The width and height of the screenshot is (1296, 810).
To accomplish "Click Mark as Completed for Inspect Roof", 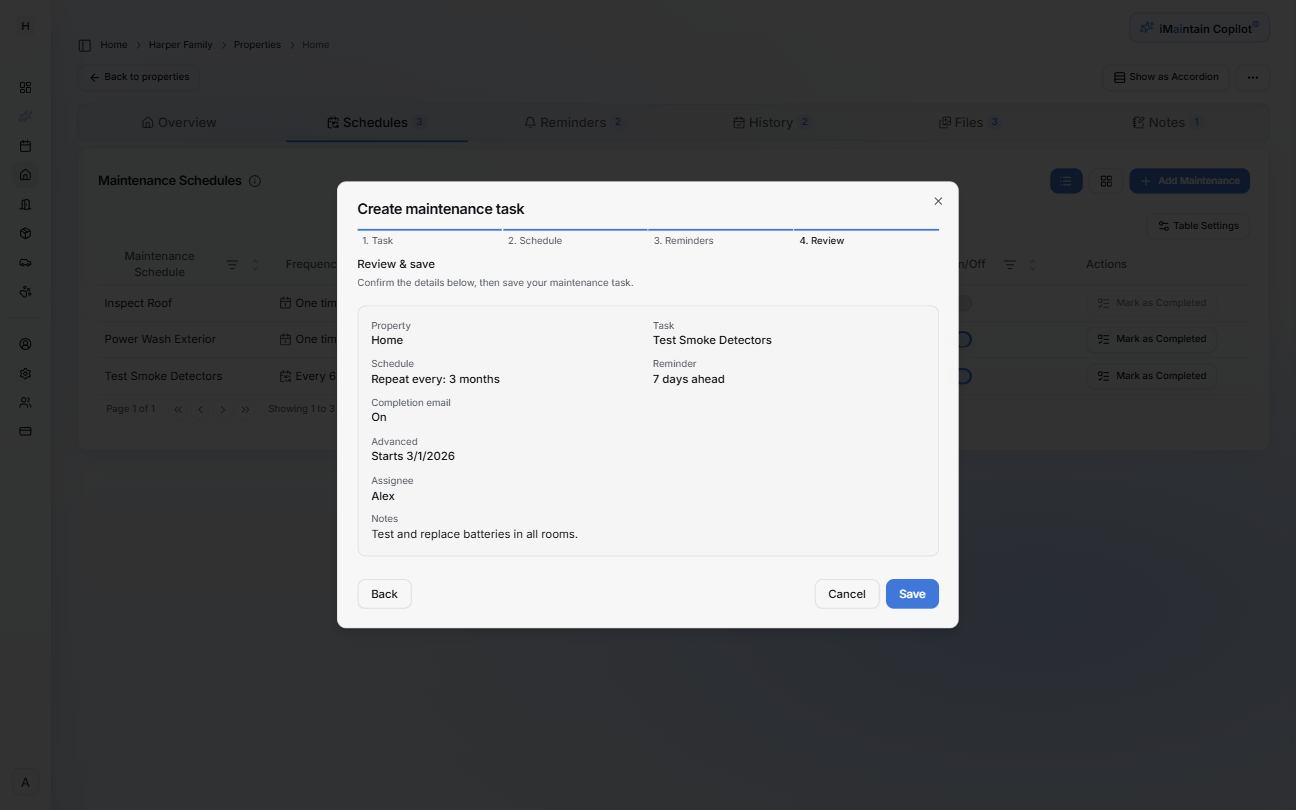I will pos(1151,303).
